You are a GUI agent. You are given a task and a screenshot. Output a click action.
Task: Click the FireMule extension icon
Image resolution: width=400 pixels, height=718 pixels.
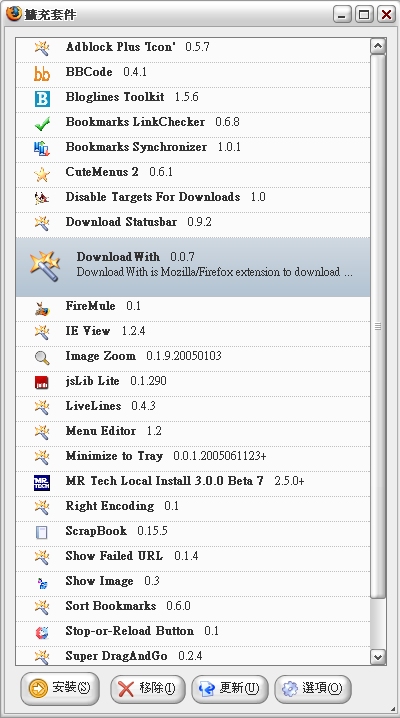click(x=42, y=309)
